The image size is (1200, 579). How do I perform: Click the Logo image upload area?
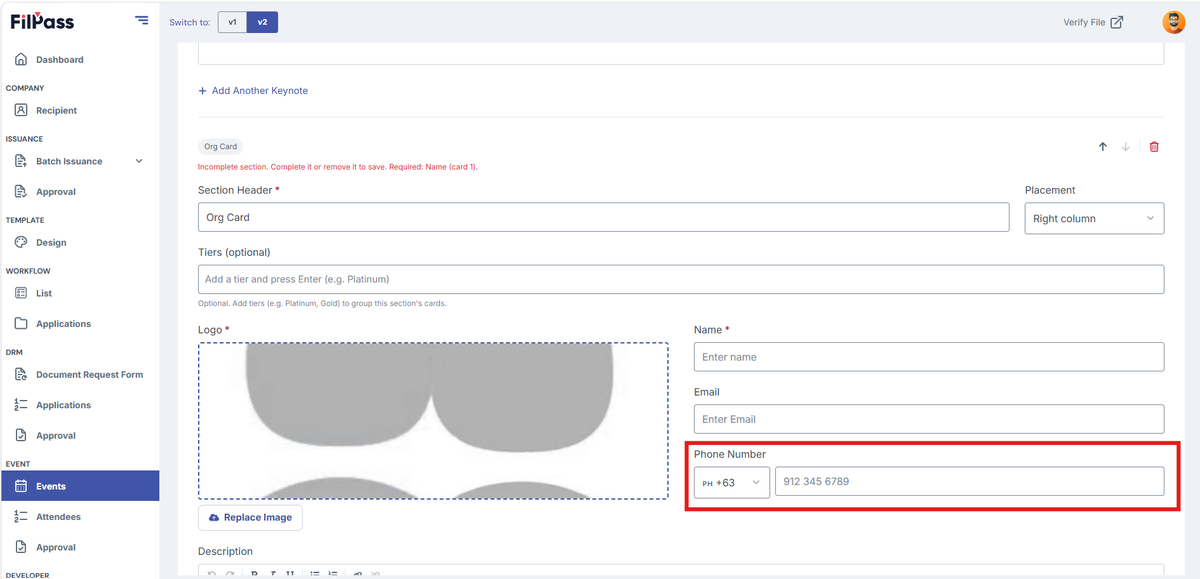point(433,420)
